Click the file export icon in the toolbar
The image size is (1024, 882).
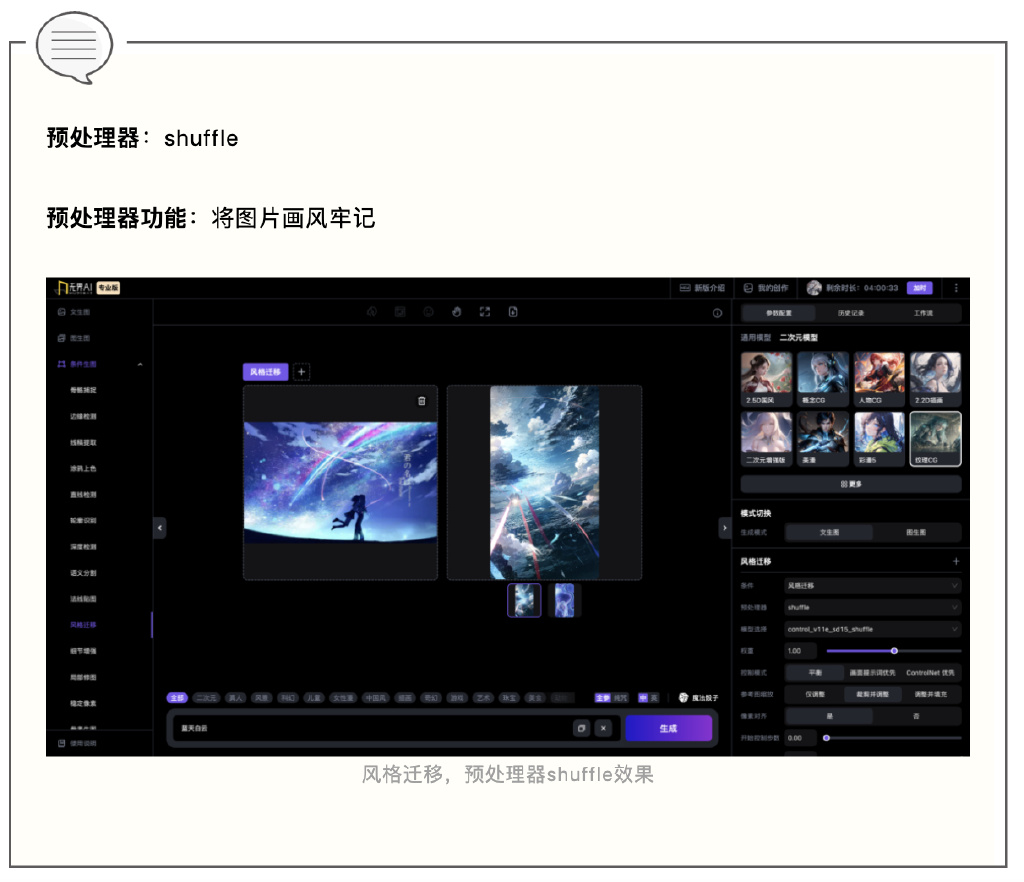point(513,312)
